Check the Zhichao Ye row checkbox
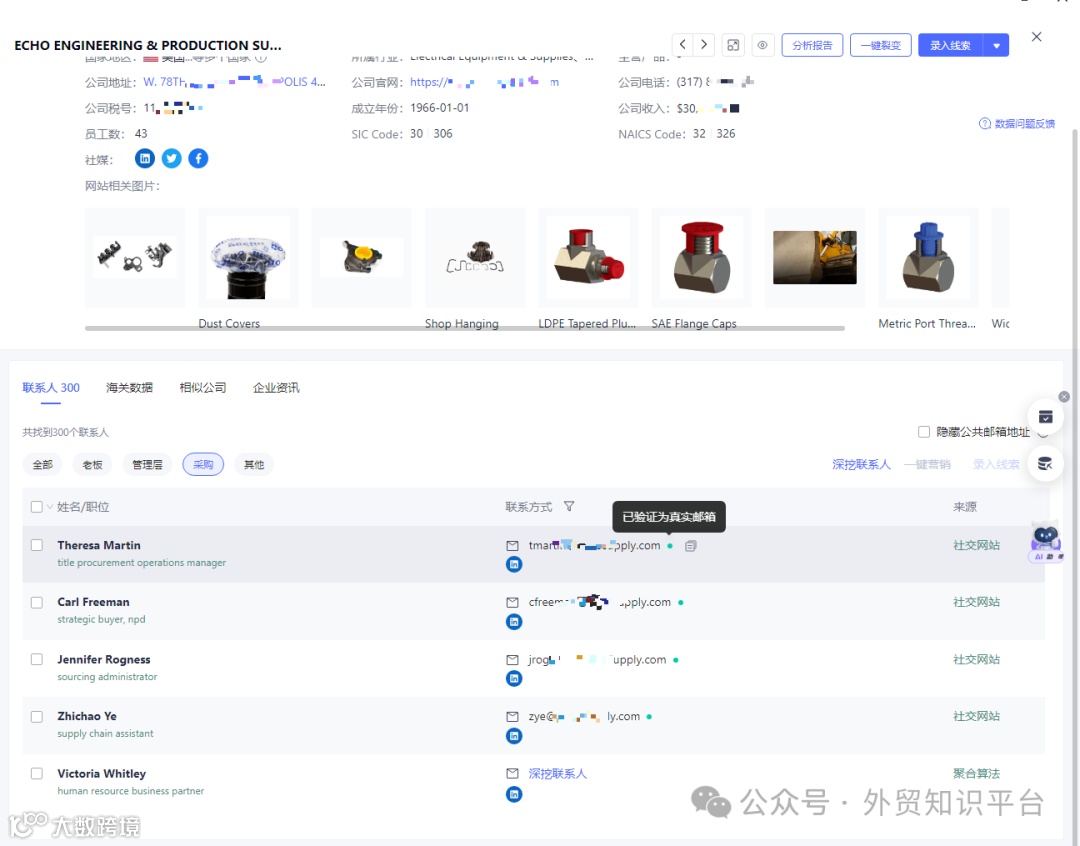This screenshot has width=1080, height=846. (x=37, y=716)
